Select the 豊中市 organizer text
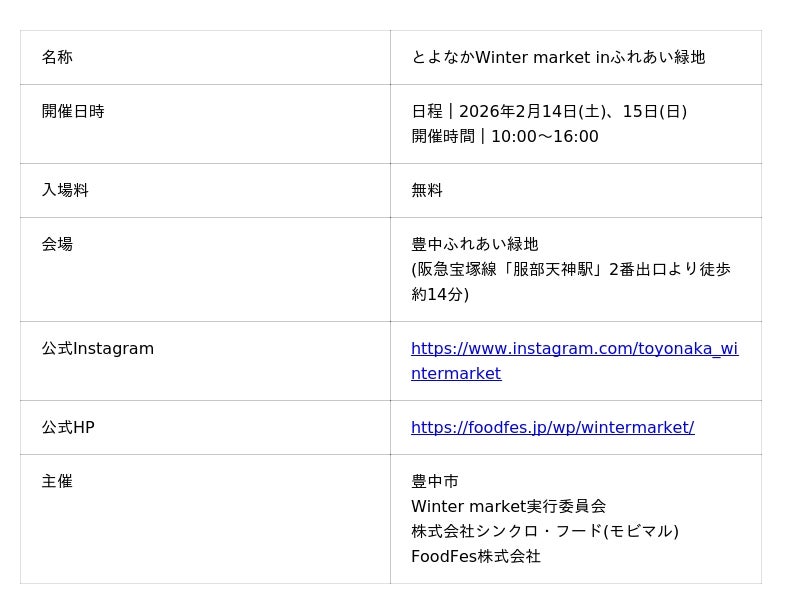Screen dimensions: 800x614 click(x=435, y=482)
